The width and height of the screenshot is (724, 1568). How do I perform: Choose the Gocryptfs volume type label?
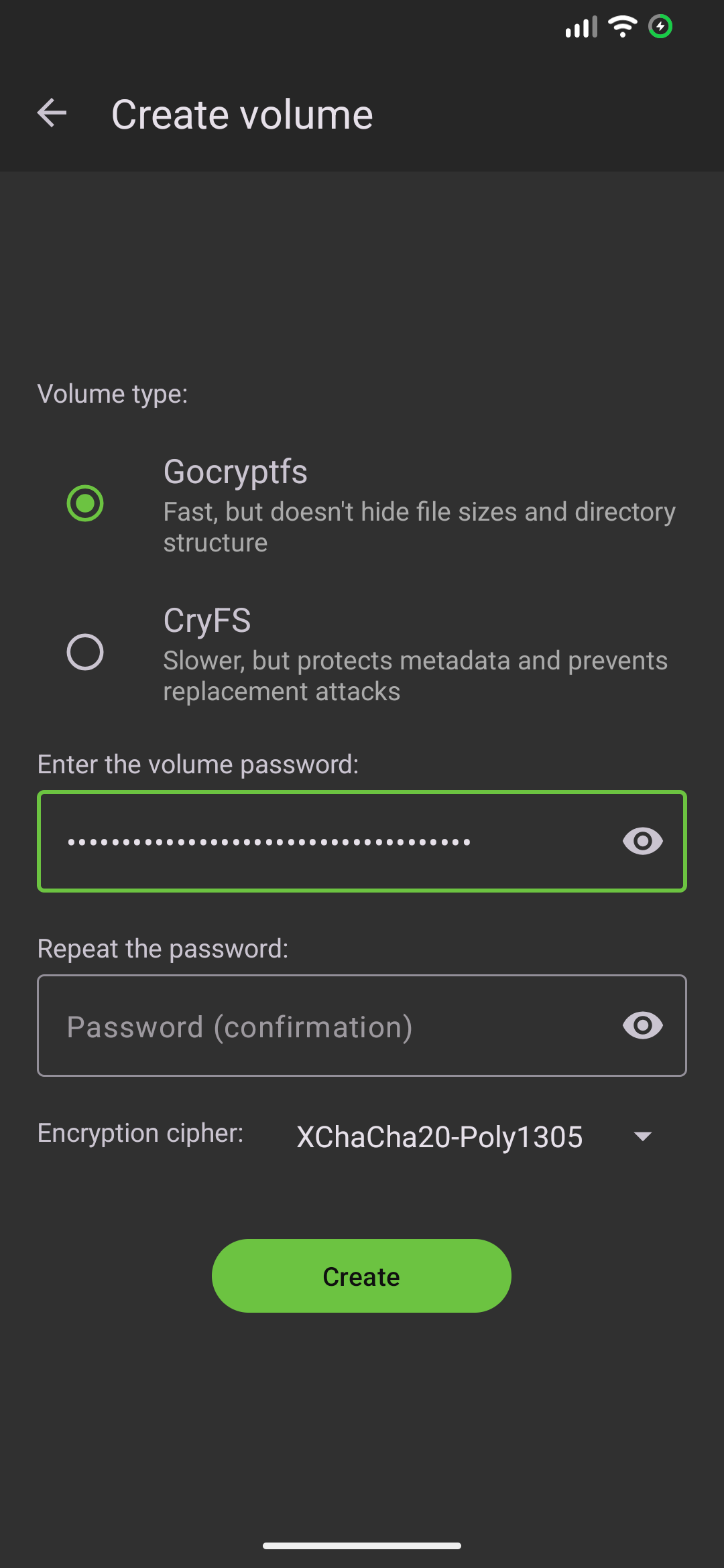pos(235,471)
